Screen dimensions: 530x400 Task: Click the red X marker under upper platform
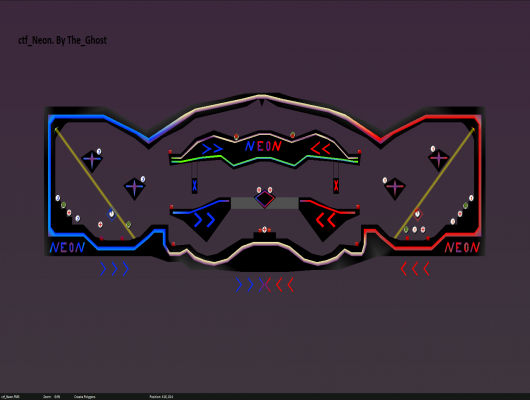pyautogui.click(x=336, y=185)
